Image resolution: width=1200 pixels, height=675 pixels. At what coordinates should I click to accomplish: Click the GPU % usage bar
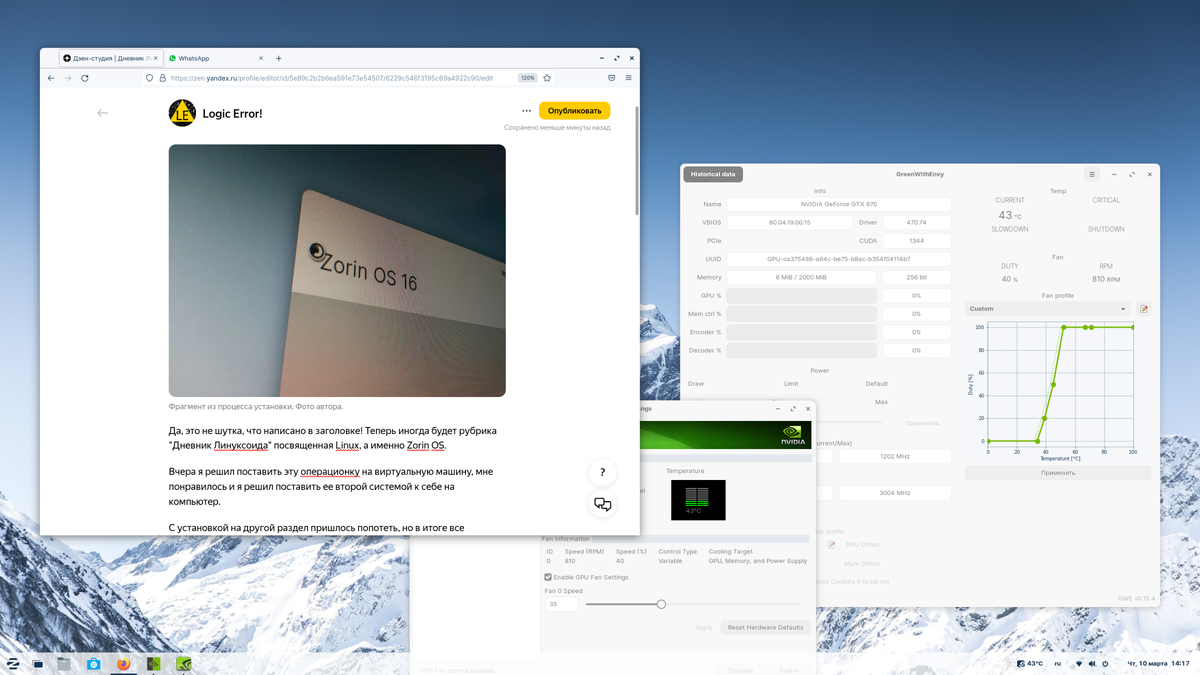801,296
